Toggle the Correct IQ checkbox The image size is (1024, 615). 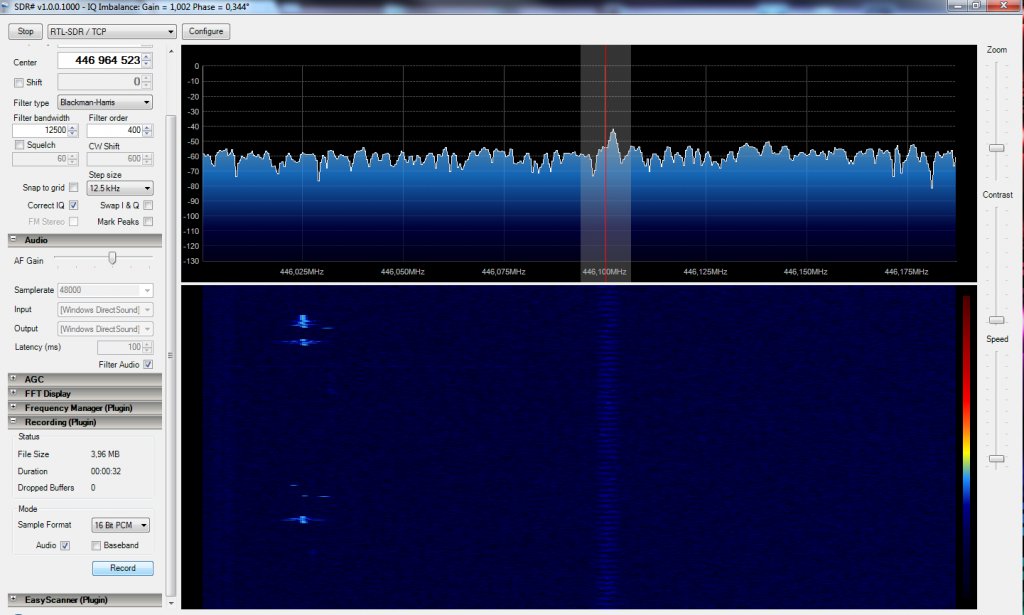click(x=73, y=205)
